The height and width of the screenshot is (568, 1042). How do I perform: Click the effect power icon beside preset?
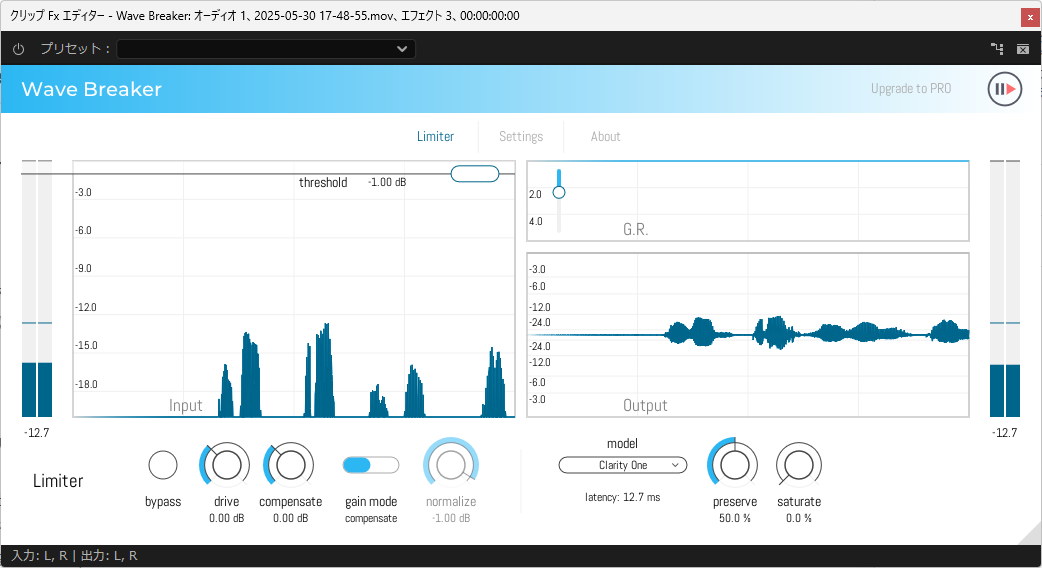(19, 49)
